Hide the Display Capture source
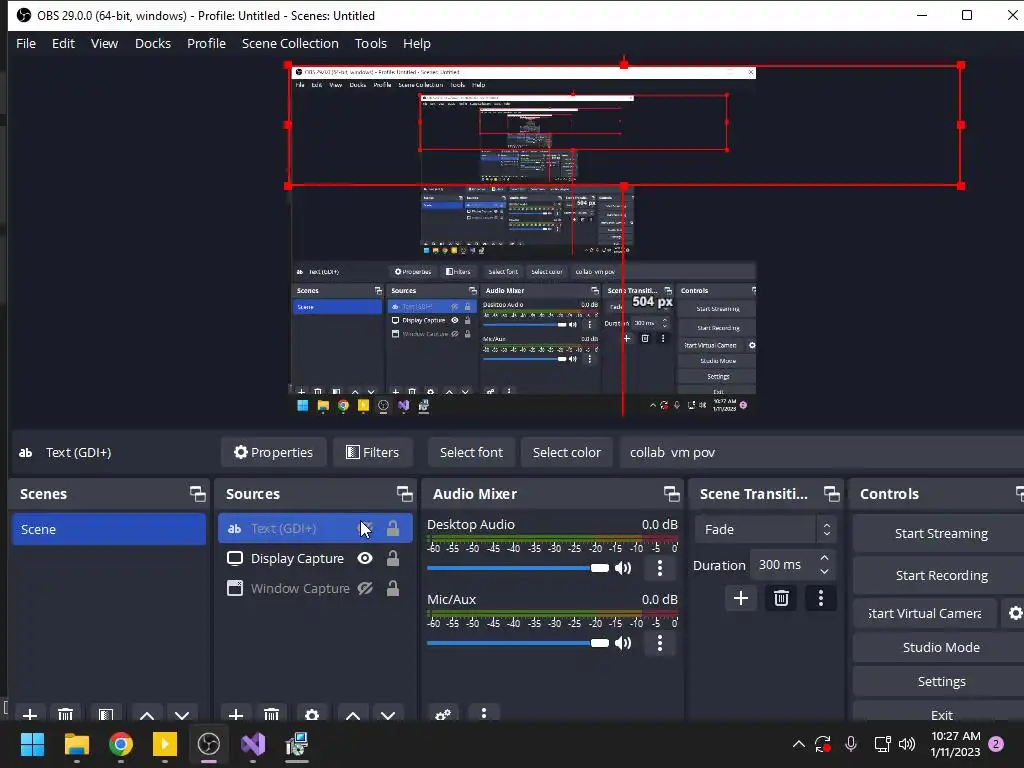The width and height of the screenshot is (1024, 768). pos(365,558)
